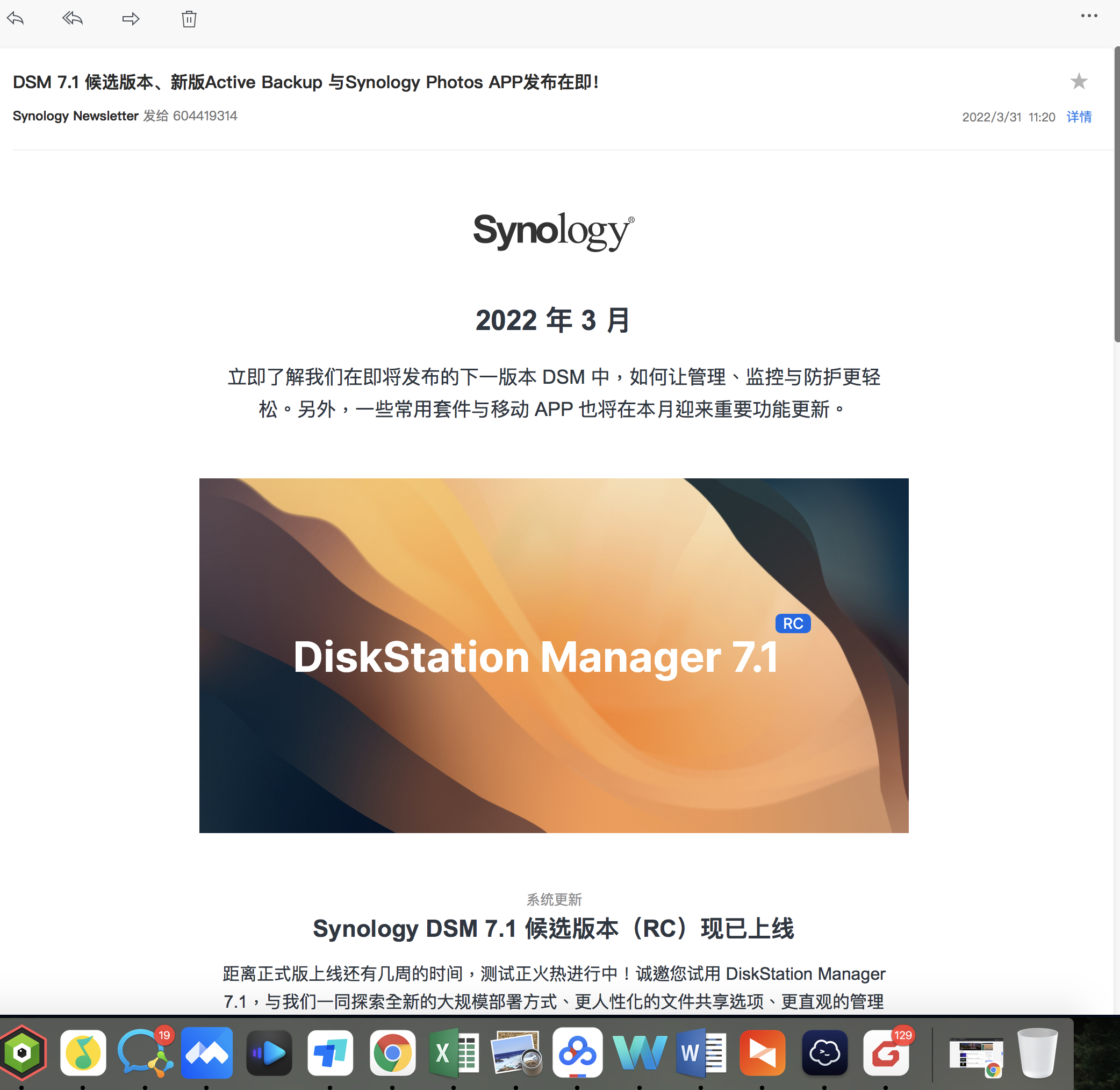Open Foxmail red G icon with 129 badge
Screen dimensions: 1120x1090
(x=887, y=1053)
